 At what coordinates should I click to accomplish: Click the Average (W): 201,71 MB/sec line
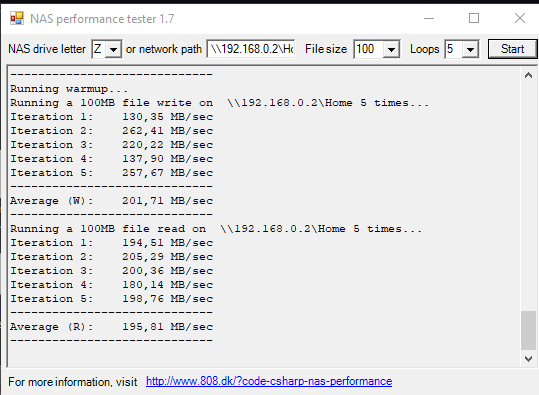pyautogui.click(x=111, y=201)
